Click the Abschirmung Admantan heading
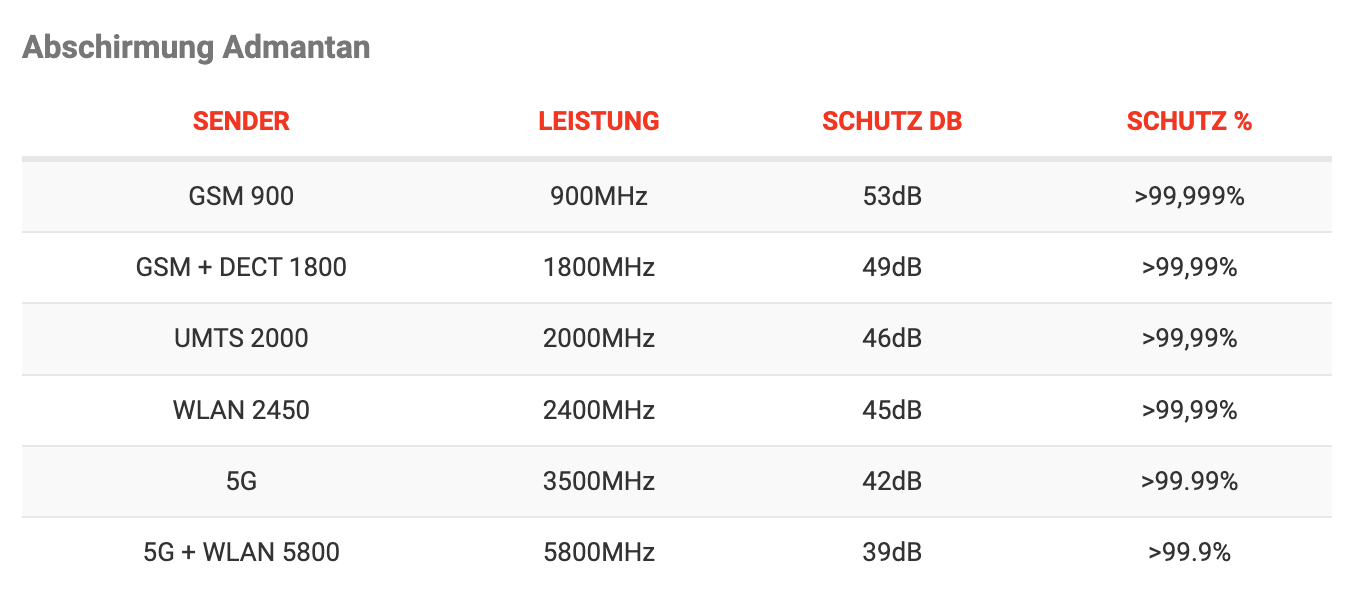1352x616 pixels. point(196,47)
